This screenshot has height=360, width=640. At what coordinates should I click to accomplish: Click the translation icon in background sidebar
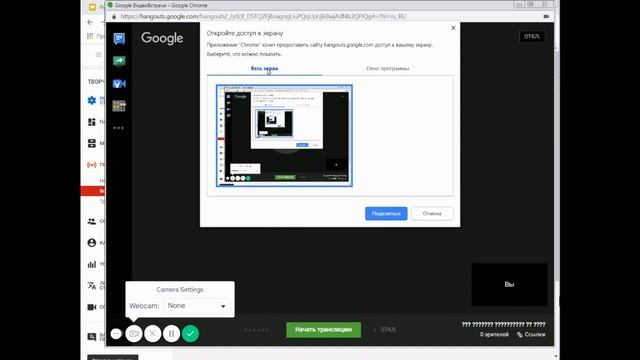[x=92, y=285]
